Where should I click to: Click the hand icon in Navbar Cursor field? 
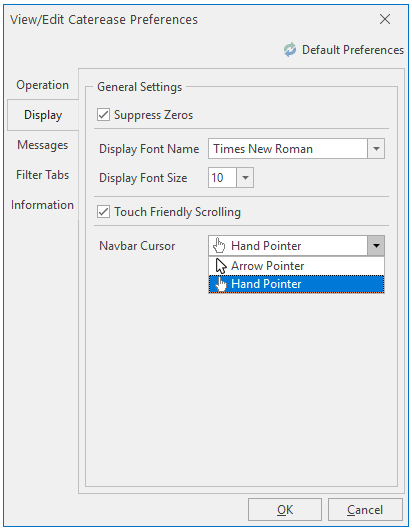(x=219, y=245)
